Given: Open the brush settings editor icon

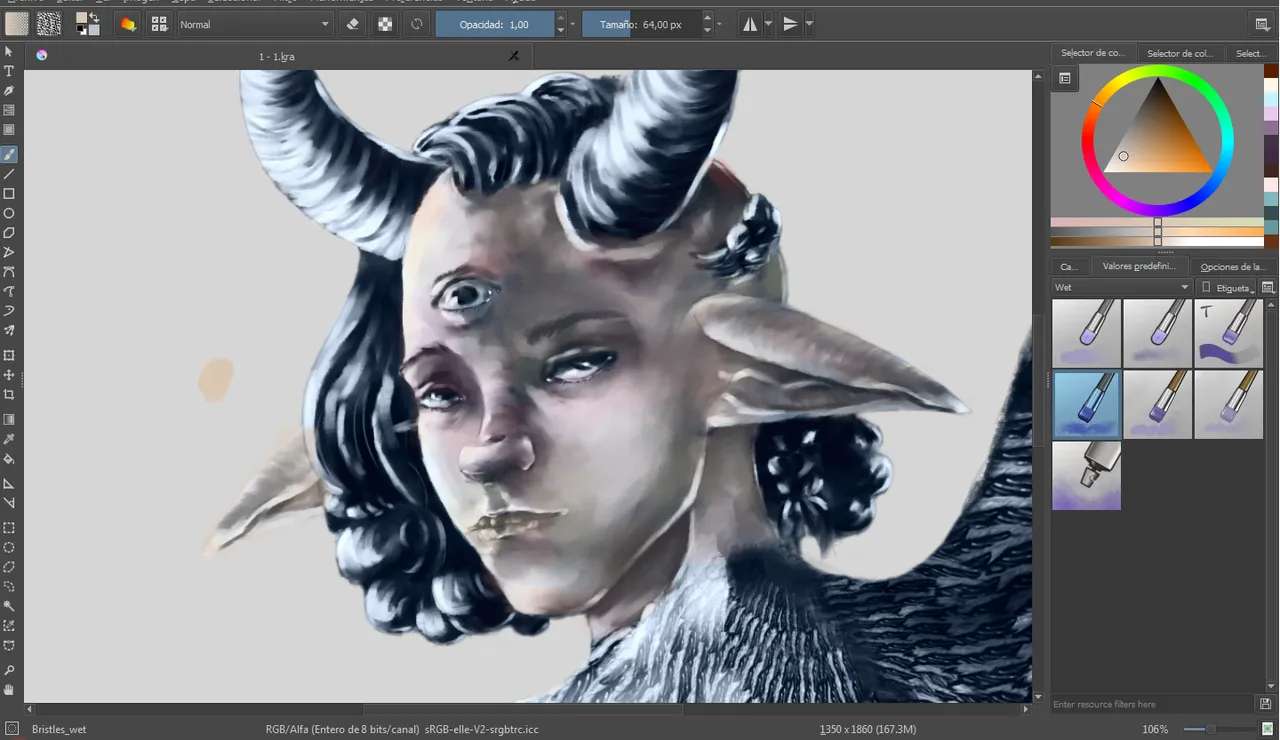Looking at the screenshot, I should (127, 24).
